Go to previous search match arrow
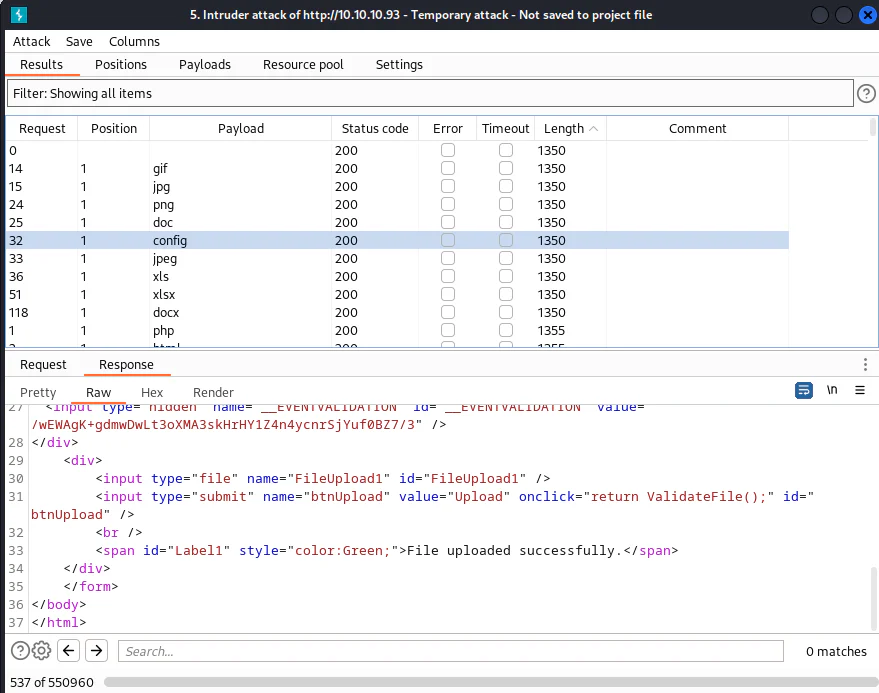The width and height of the screenshot is (879, 693). pos(68,650)
